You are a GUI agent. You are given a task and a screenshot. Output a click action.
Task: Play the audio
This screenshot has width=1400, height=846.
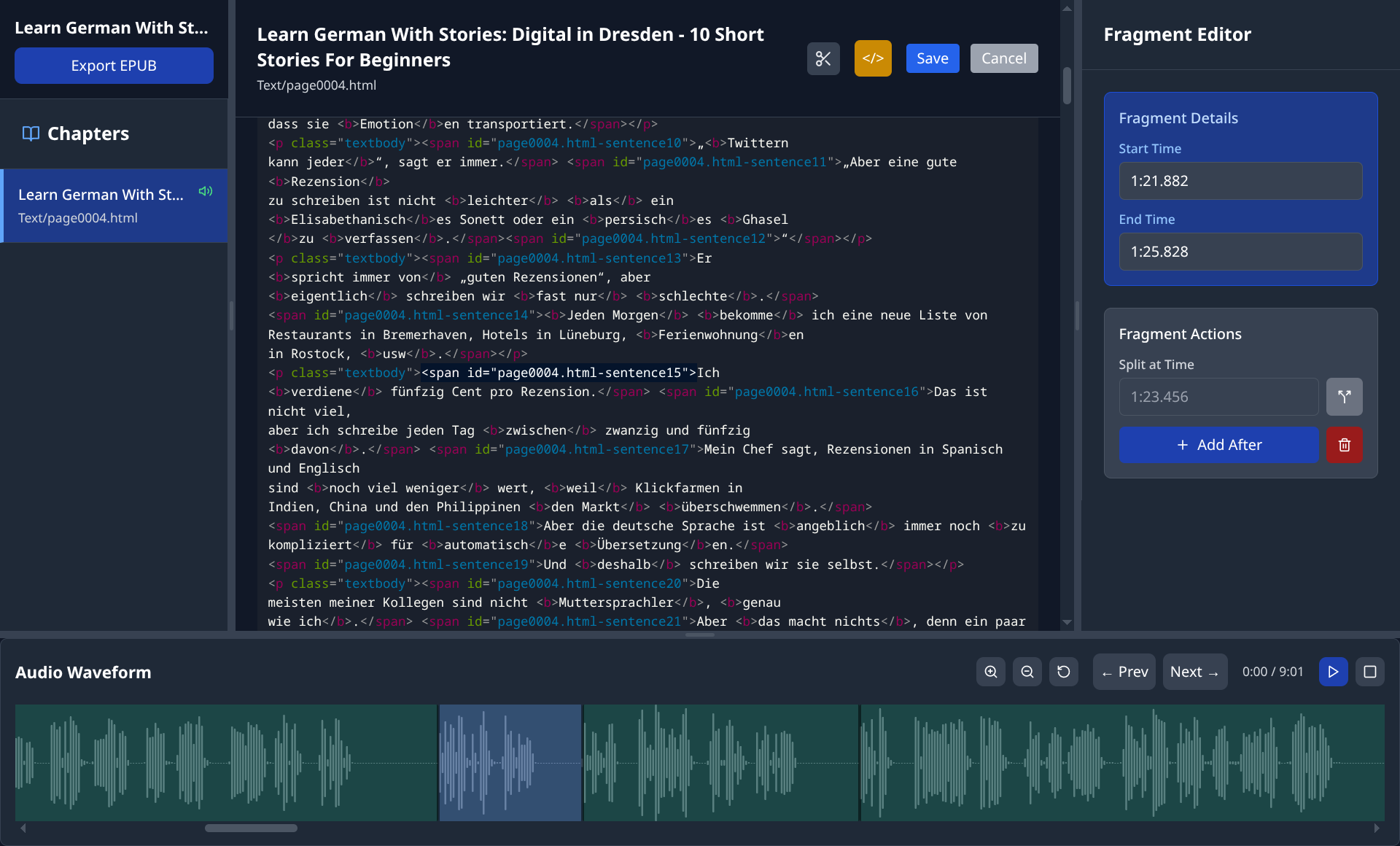(x=1333, y=672)
